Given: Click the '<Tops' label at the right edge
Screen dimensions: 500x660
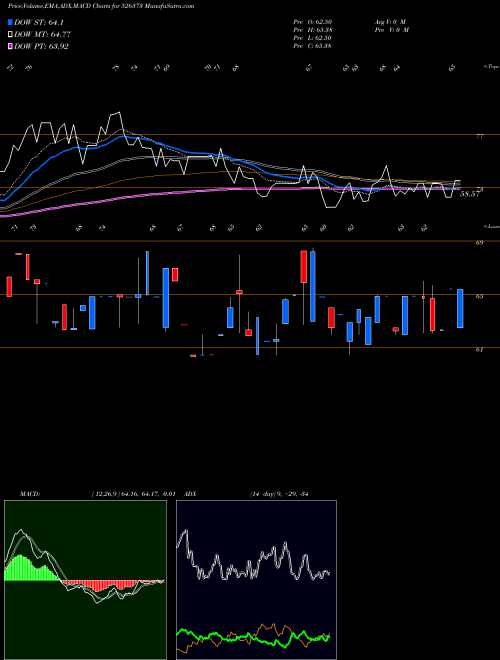Looking at the screenshot, I should 491,67.
